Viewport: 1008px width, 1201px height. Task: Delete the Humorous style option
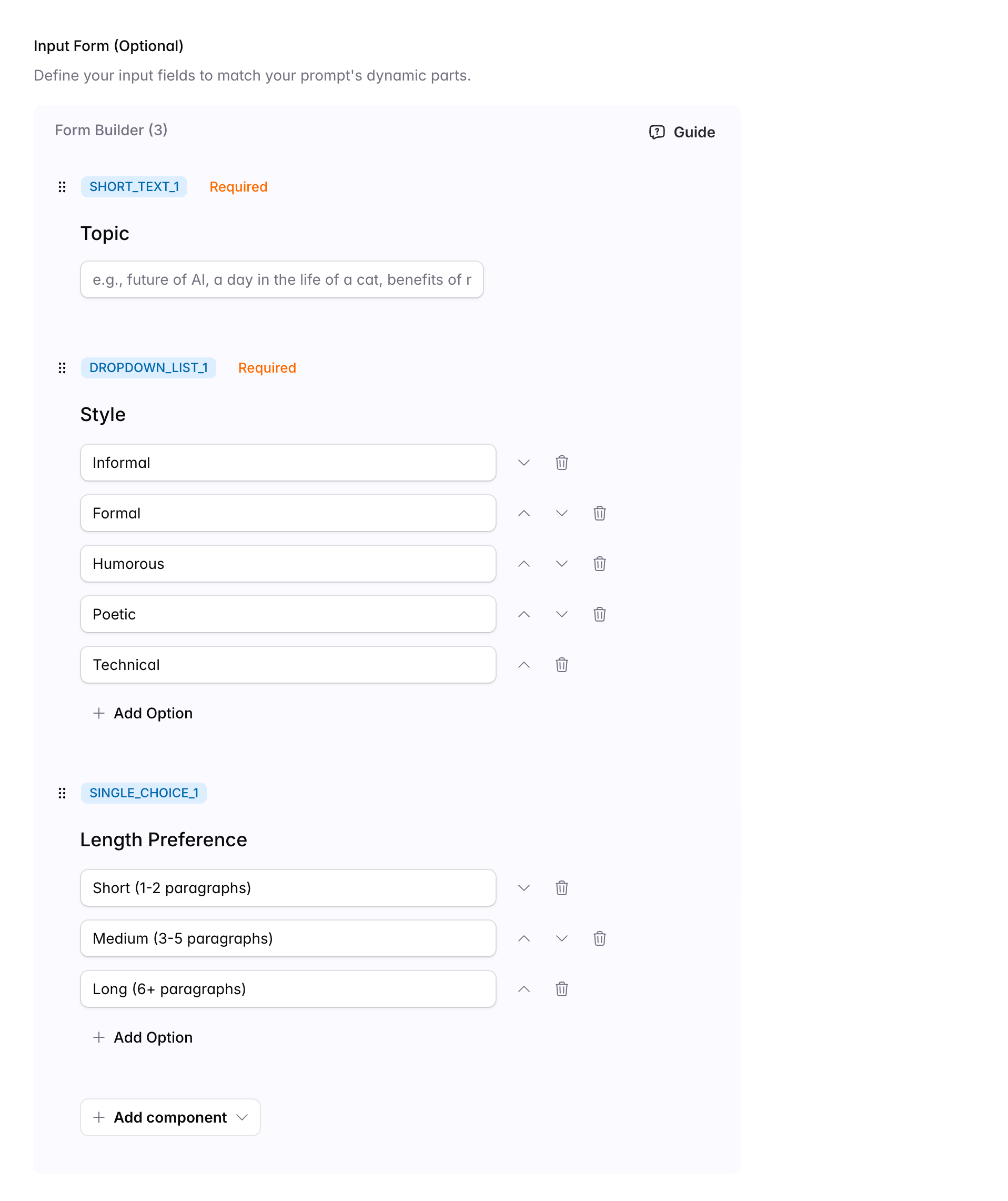click(x=599, y=564)
